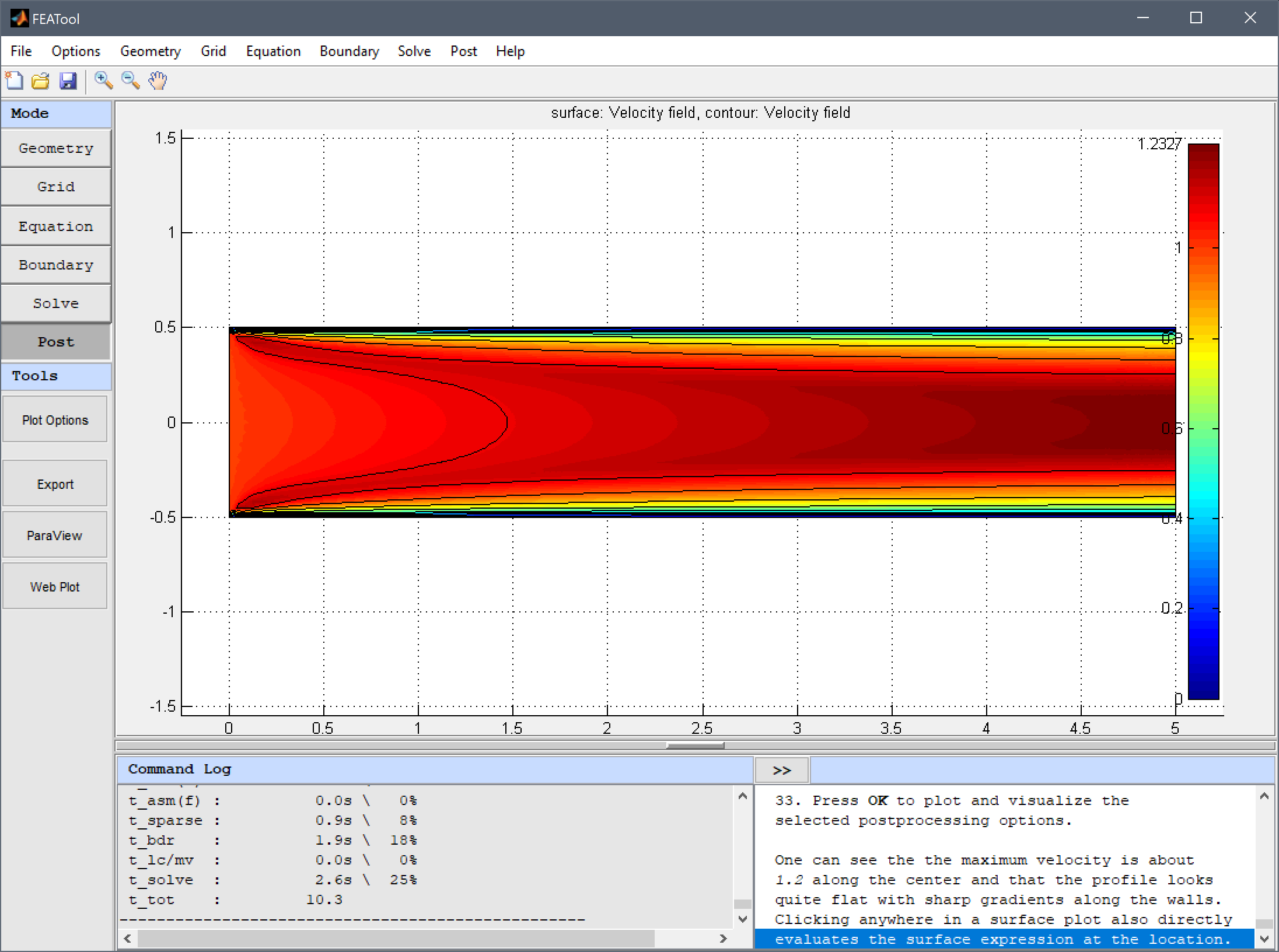Click the velocity surface plot at channel center

coord(702,422)
